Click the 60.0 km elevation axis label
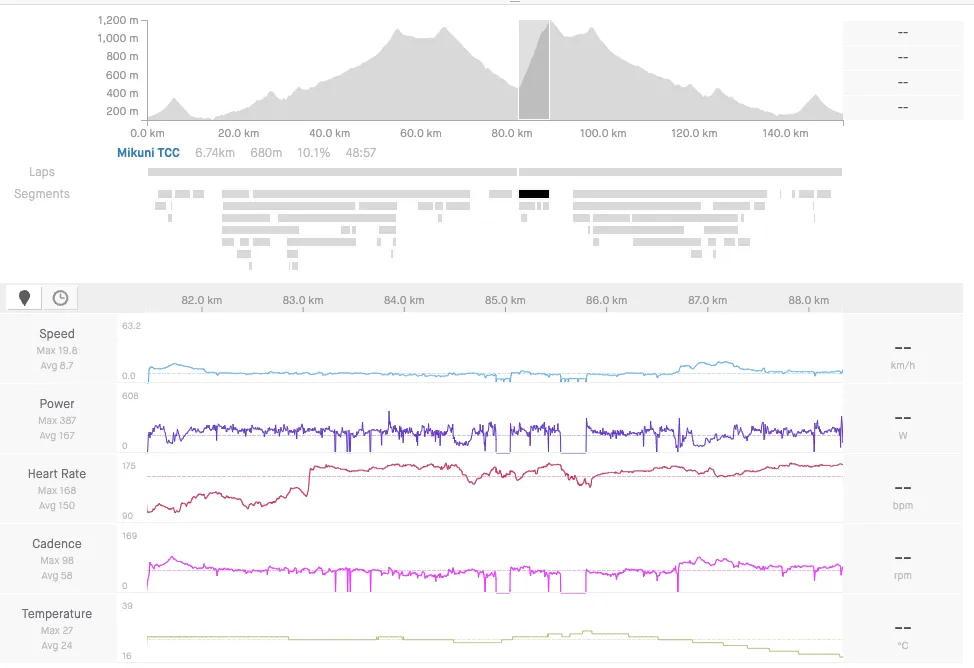974x668 pixels. pyautogui.click(x=420, y=133)
